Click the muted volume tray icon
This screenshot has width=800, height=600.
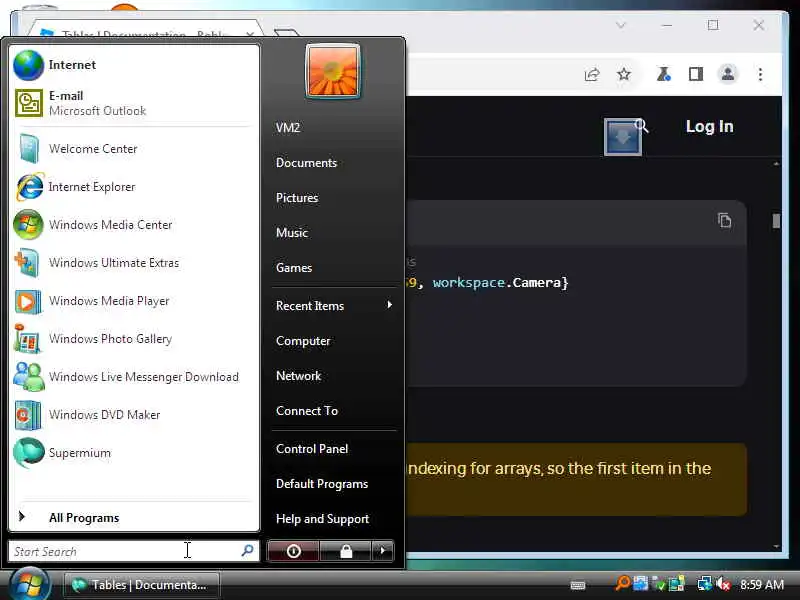point(723,584)
